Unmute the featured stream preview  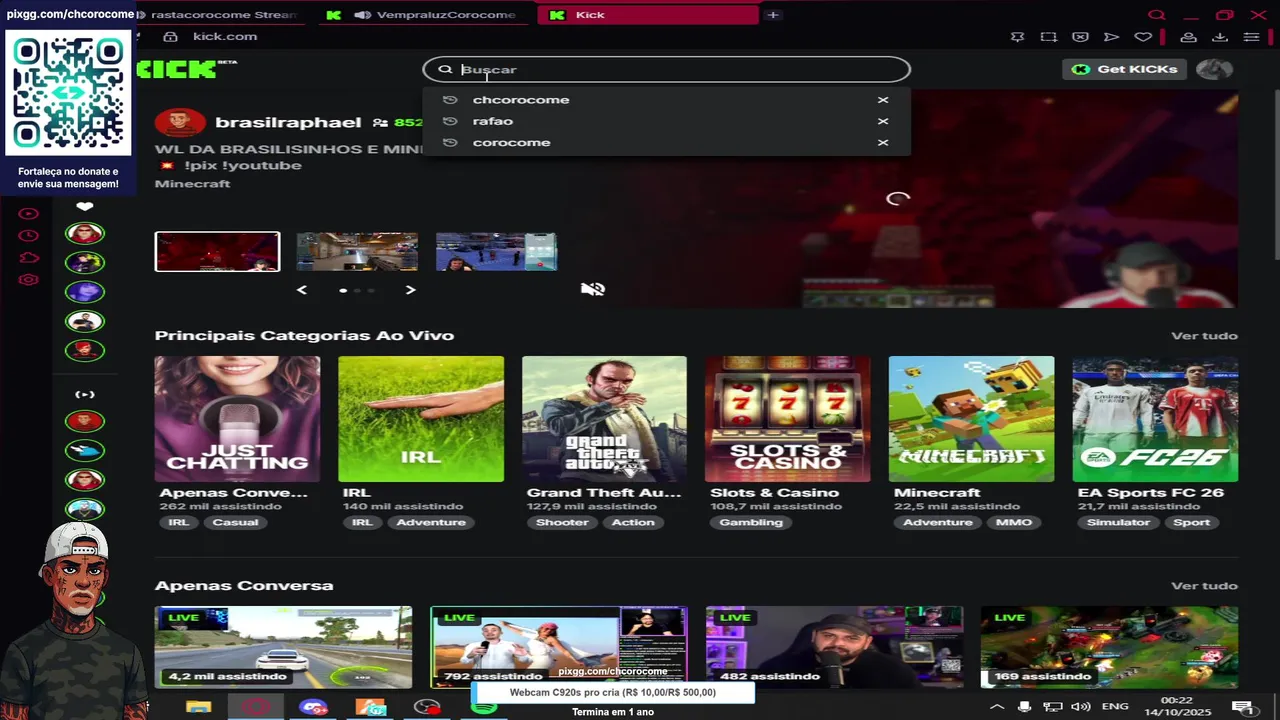pos(593,289)
